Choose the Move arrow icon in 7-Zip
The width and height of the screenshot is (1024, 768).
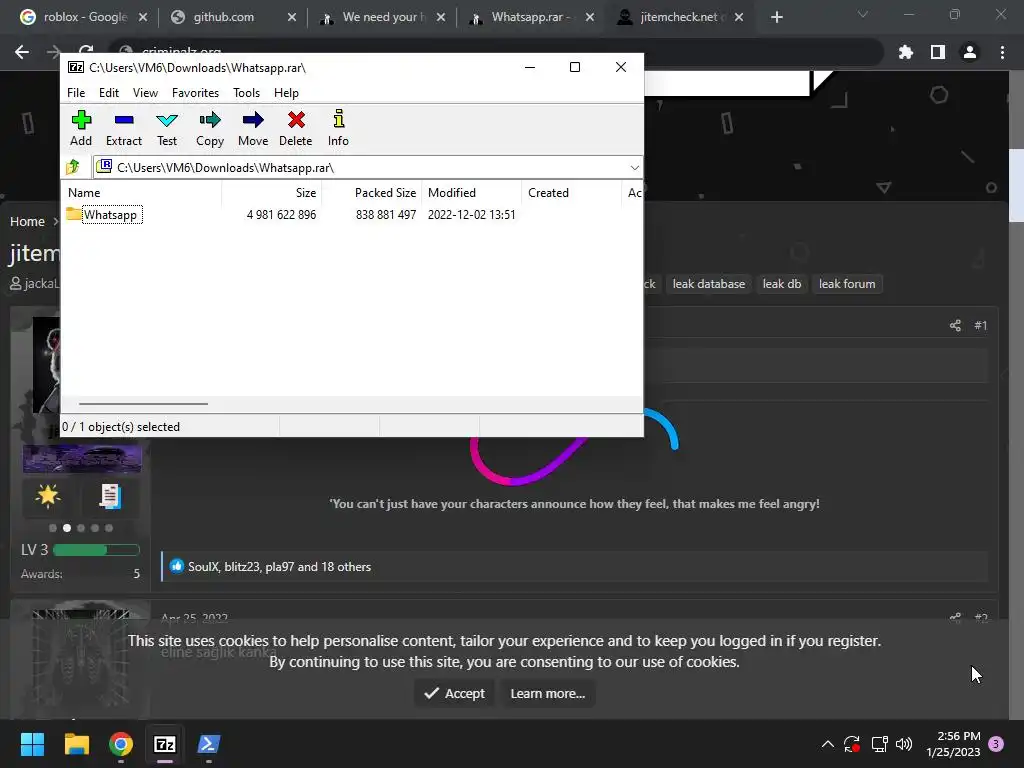253,129
